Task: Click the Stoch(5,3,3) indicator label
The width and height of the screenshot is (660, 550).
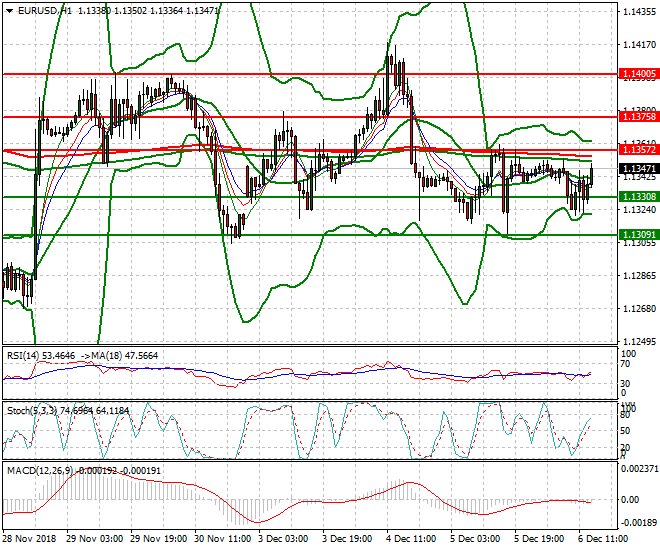Action: click(x=30, y=410)
